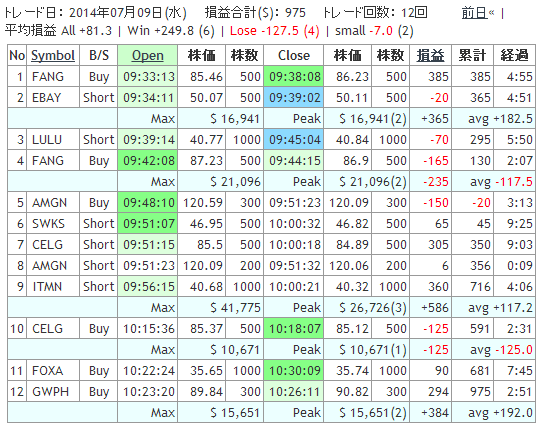Select AMGN symbol in row 8
Image resolution: width=540 pixels, height=429 pixels.
(x=49, y=265)
